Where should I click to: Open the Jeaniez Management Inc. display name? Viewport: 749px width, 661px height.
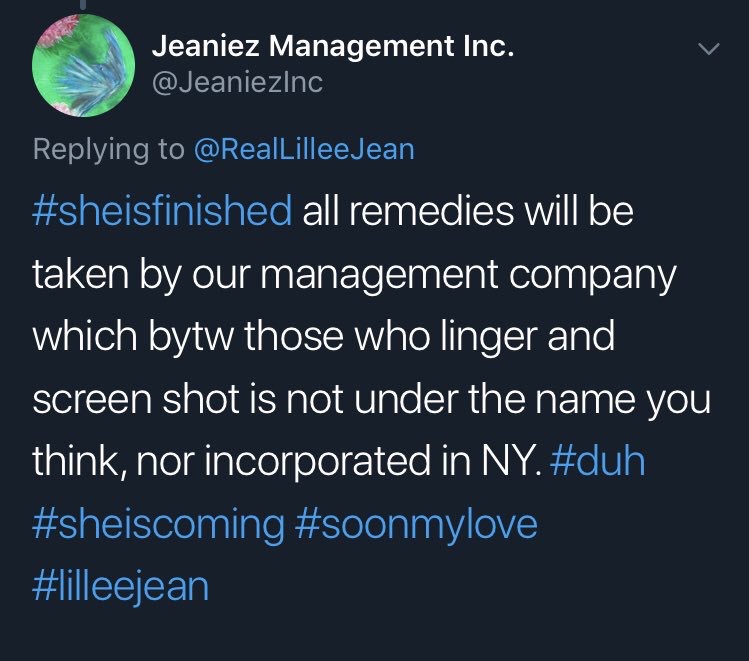click(x=333, y=46)
